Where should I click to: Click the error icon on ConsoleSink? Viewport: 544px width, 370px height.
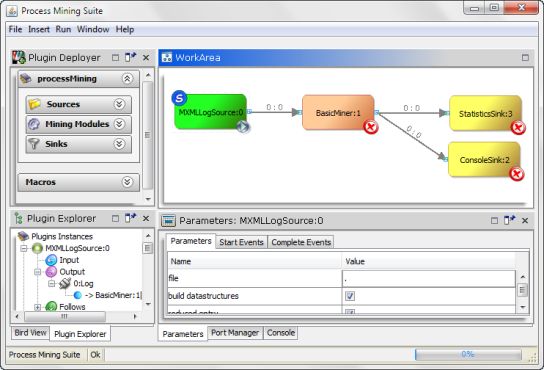pyautogui.click(x=517, y=174)
